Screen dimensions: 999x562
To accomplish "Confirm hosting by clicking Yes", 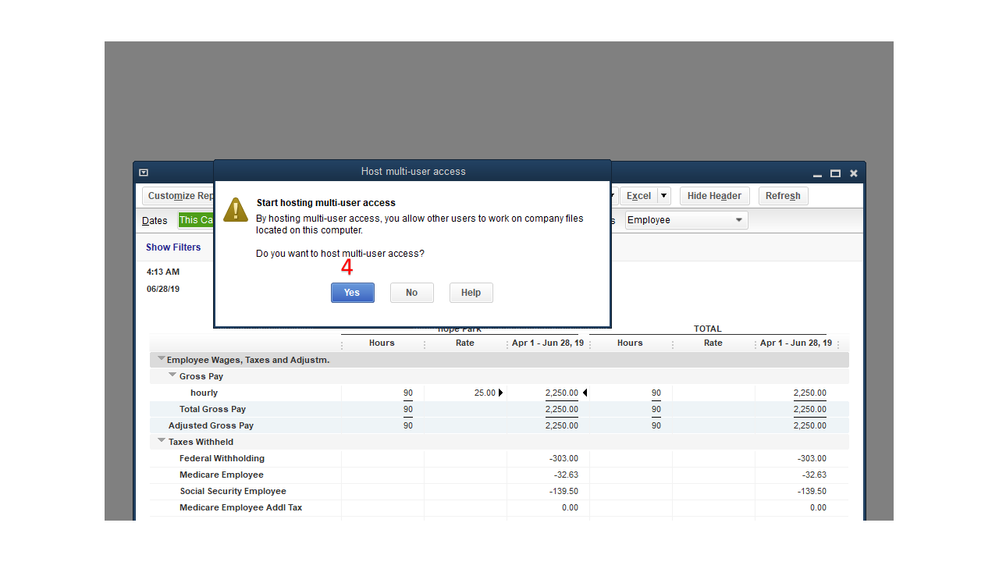I will pyautogui.click(x=352, y=292).
